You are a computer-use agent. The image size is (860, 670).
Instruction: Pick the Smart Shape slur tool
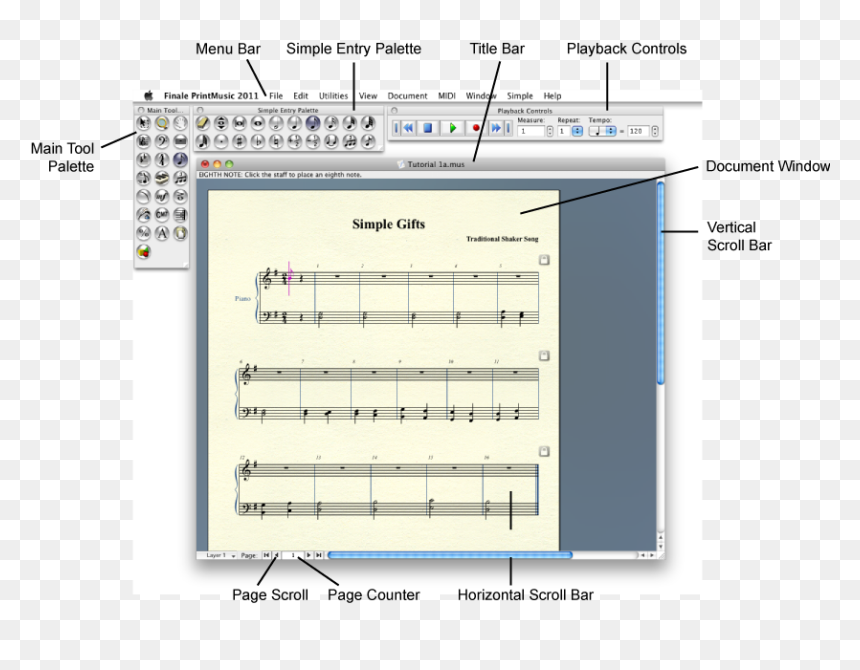point(144,196)
